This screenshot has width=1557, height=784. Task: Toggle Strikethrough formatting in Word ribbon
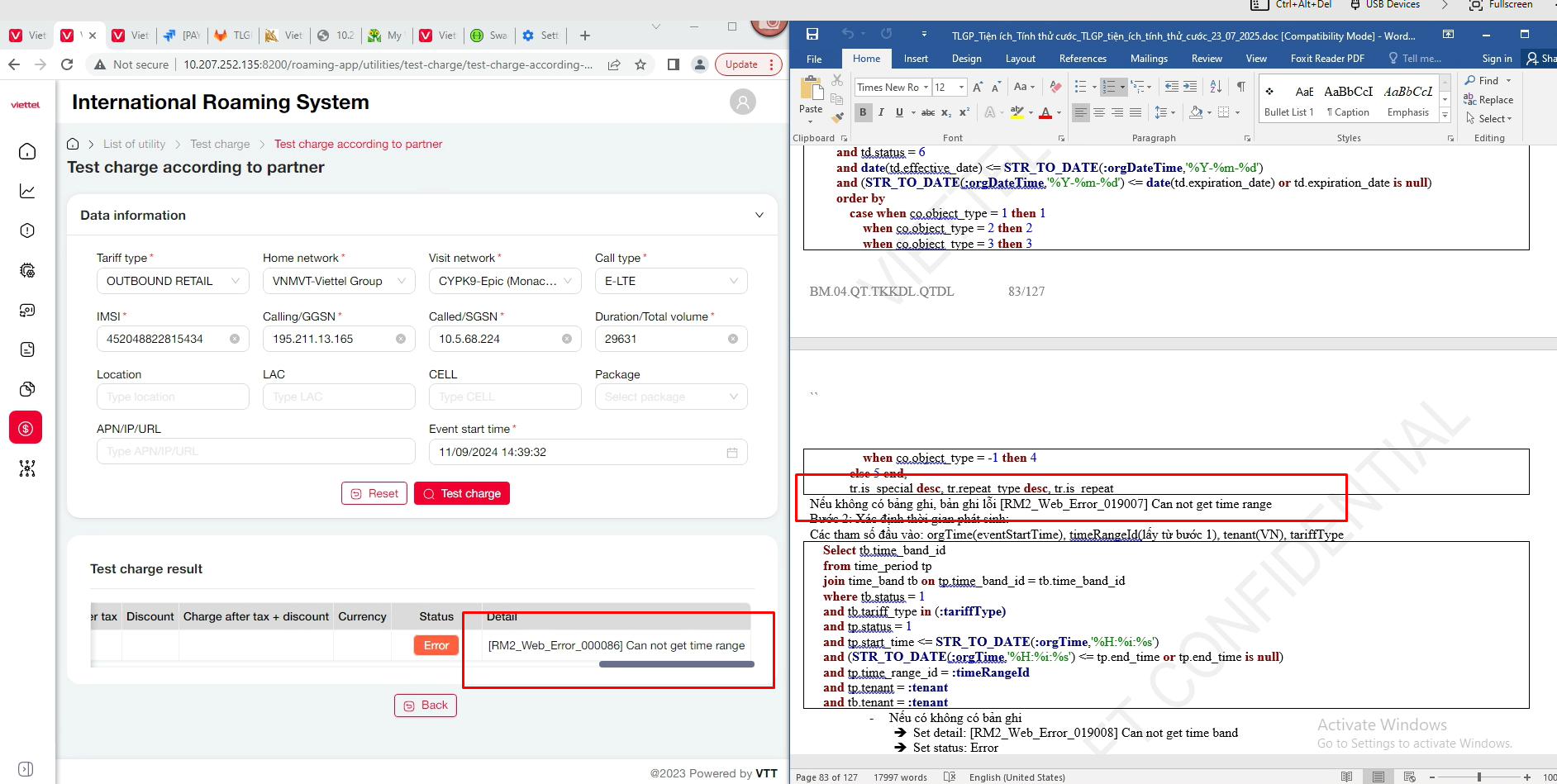[x=928, y=112]
